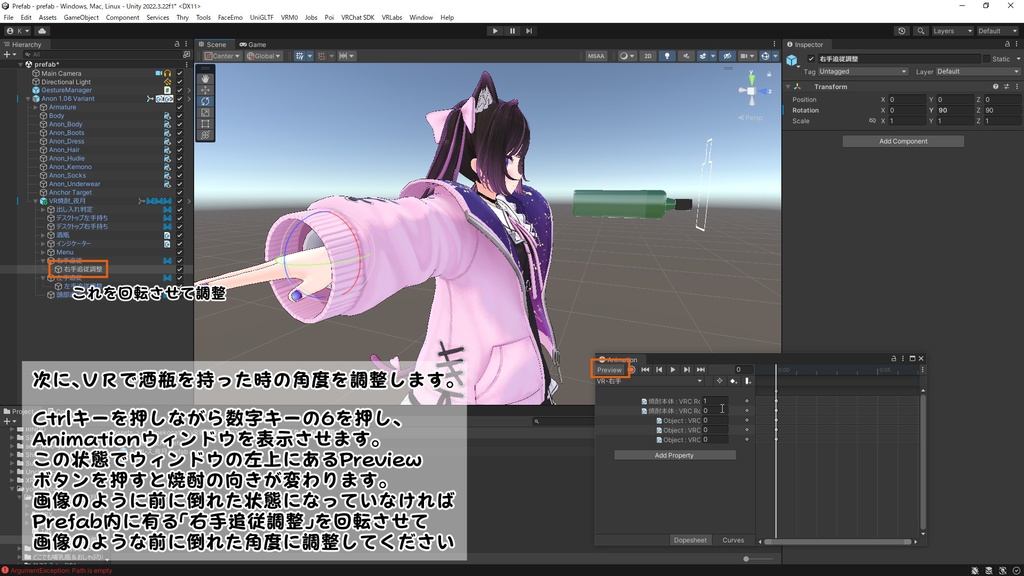Collapse the Transform component foldout
The height and width of the screenshot is (576, 1024).
[x=788, y=86]
